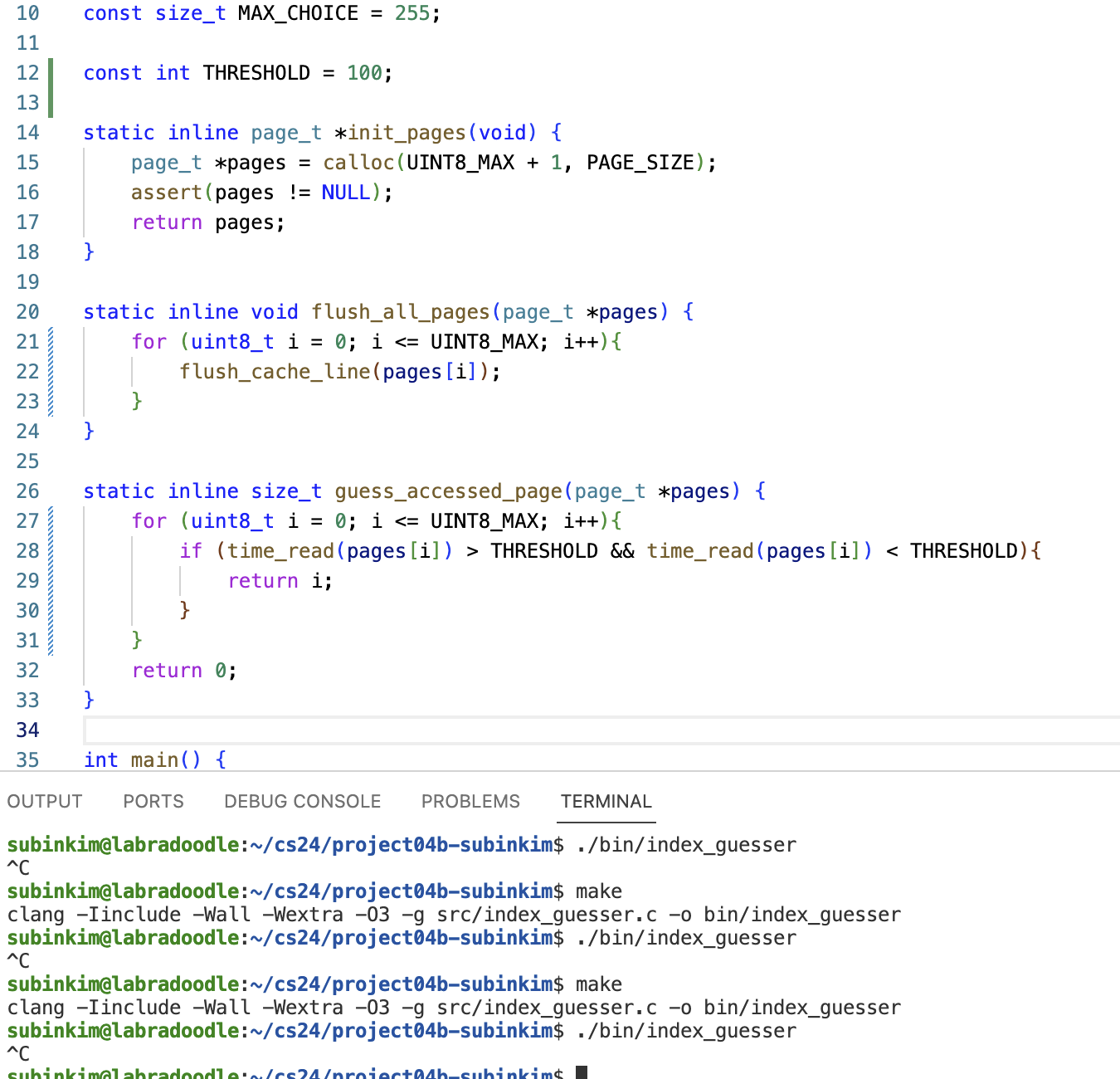The height and width of the screenshot is (1079, 1120).
Task: Select line number 20 in the gutter
Action: pyautogui.click(x=27, y=312)
